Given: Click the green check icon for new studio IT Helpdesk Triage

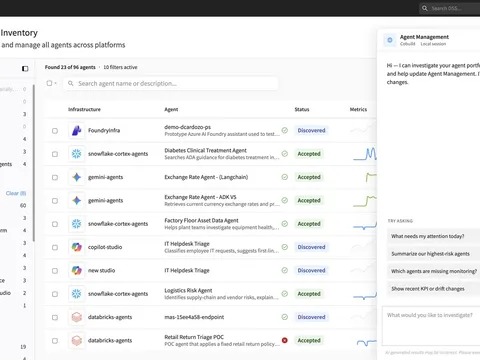Looking at the screenshot, I should [x=285, y=270].
